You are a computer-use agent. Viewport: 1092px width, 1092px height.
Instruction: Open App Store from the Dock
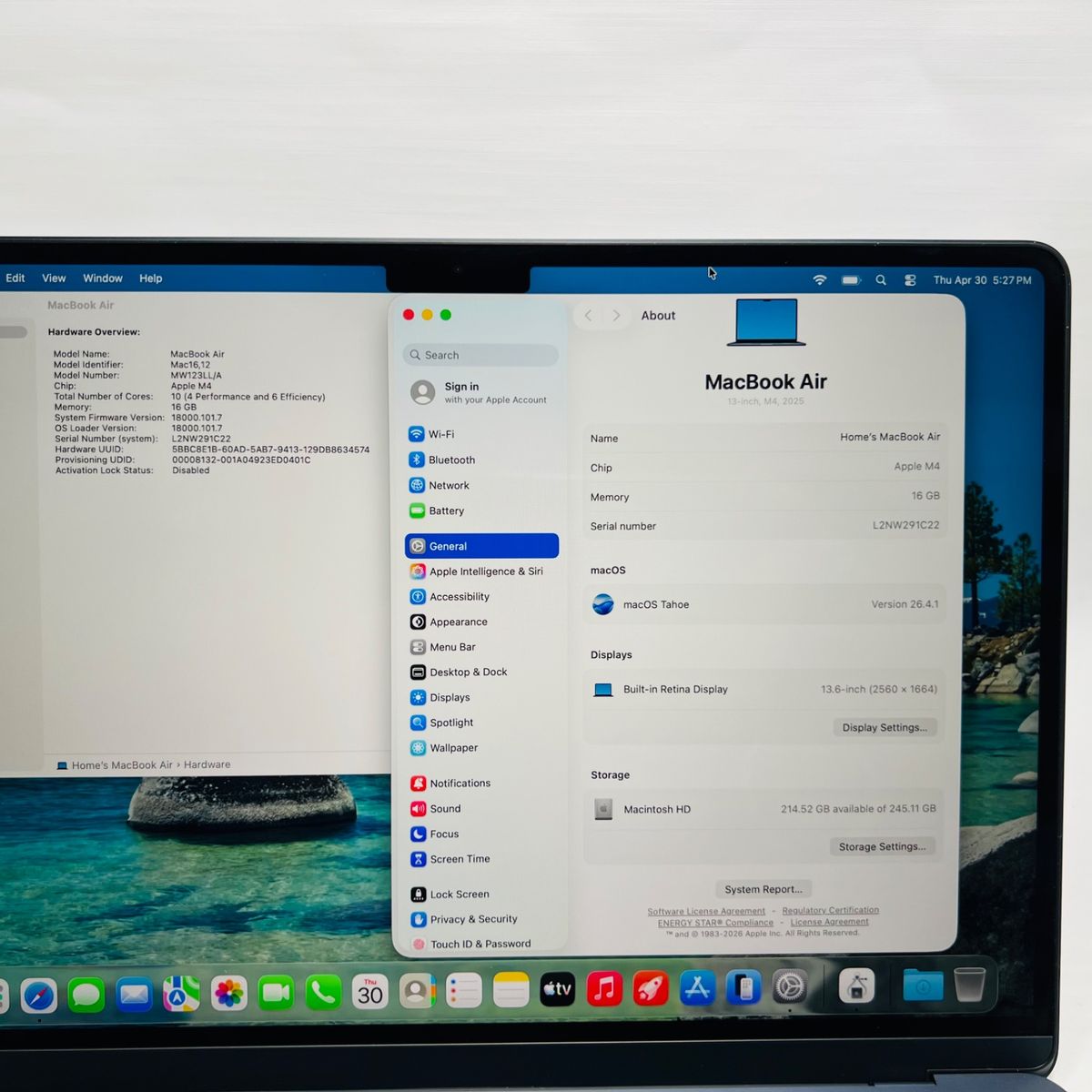(697, 987)
